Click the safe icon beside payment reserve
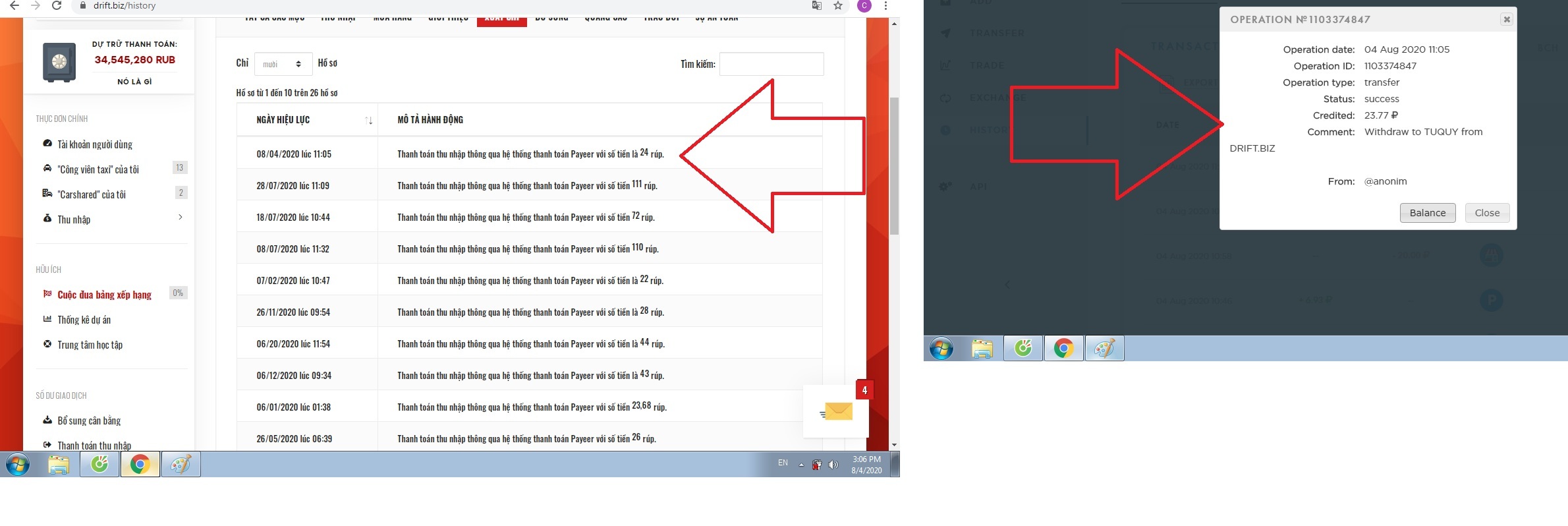The image size is (1568, 526). point(59,63)
